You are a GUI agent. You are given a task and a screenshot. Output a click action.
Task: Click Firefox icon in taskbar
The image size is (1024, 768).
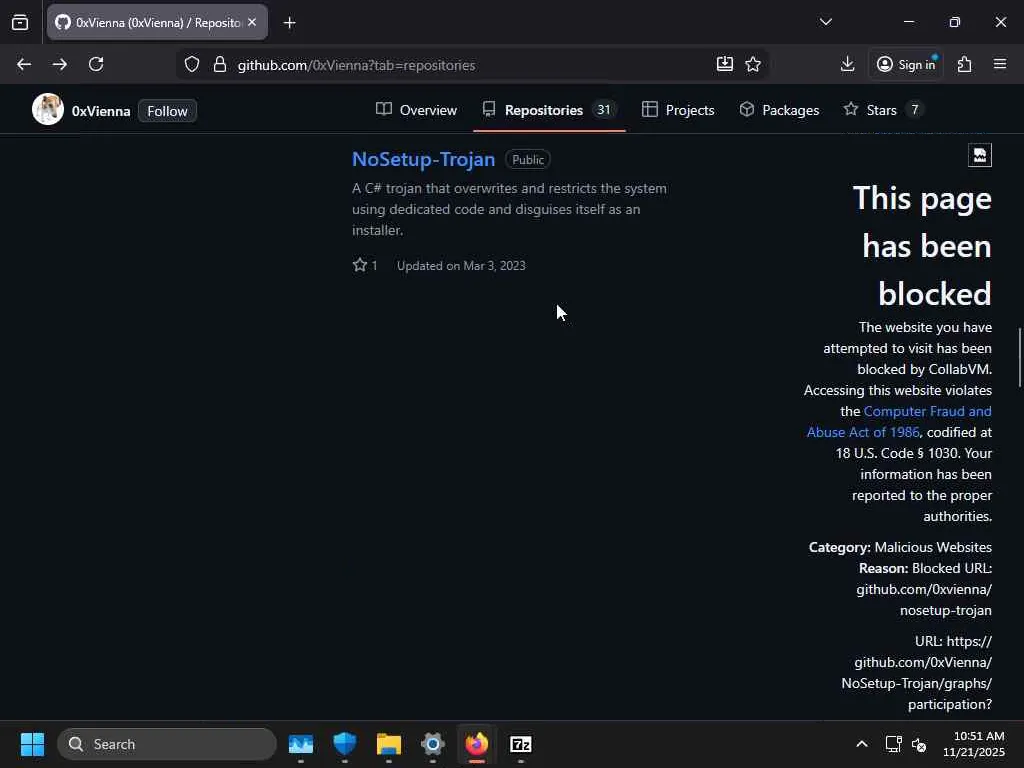[x=477, y=744]
